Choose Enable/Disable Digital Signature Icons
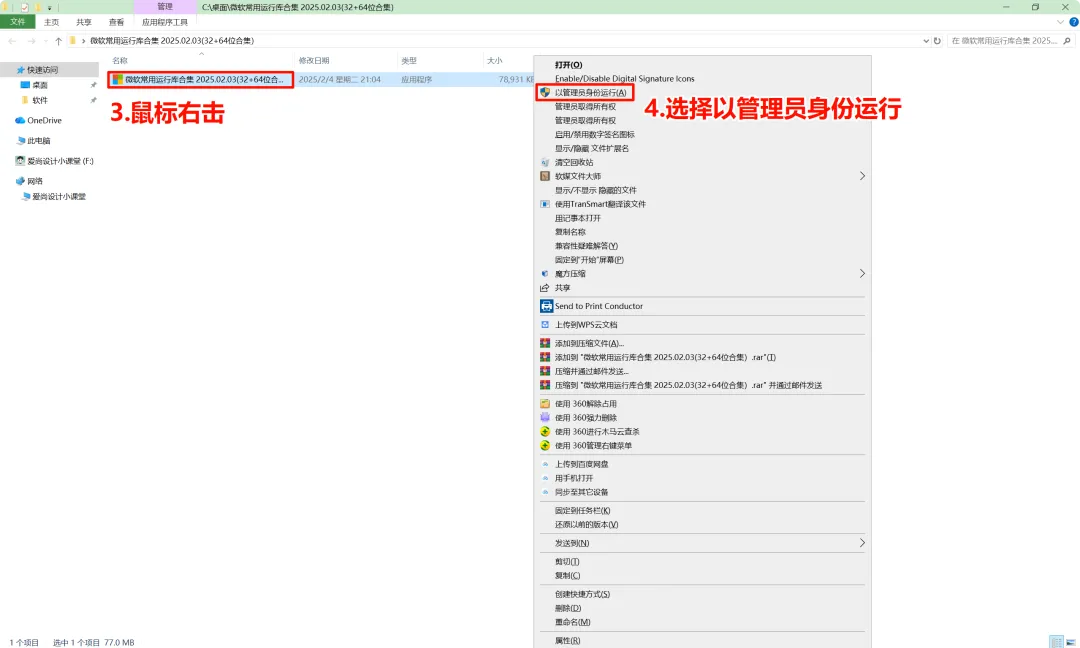This screenshot has height=648, width=1080. coord(625,79)
